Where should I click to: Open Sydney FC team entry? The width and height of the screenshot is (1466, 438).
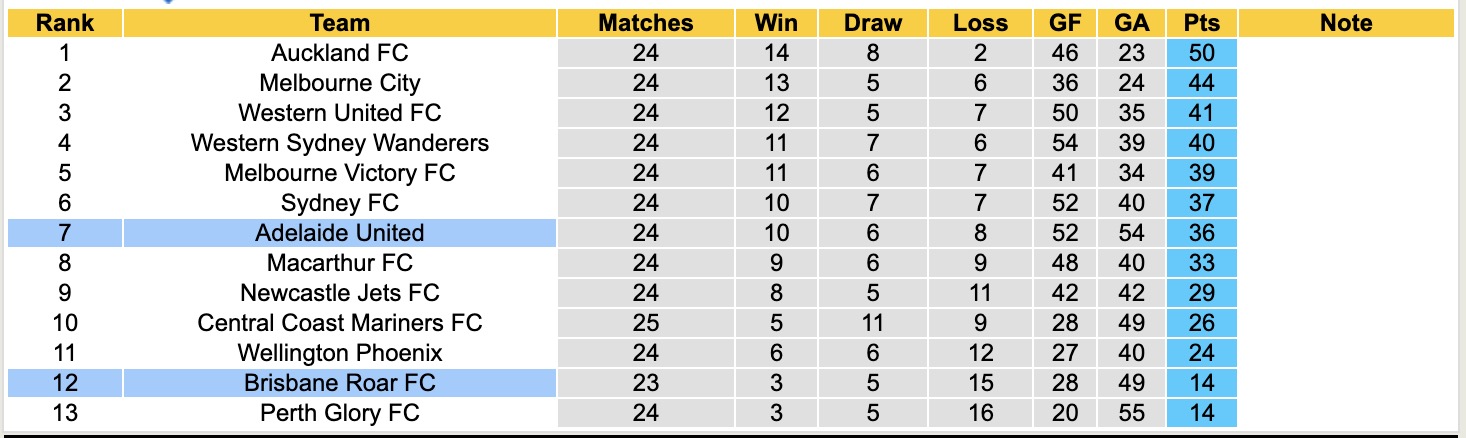click(340, 203)
